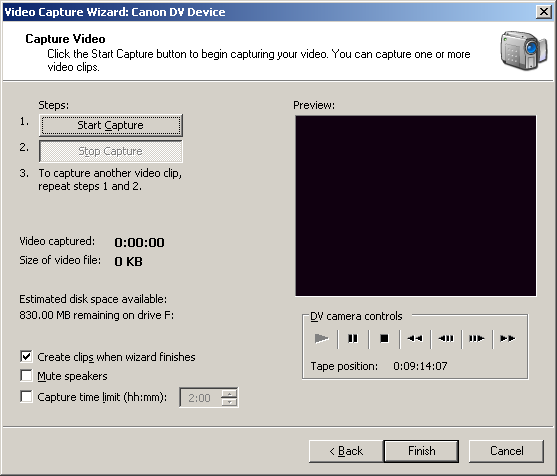Viewport: 557px width, 476px height.
Task: Click the Start Capture button
Action: point(110,125)
